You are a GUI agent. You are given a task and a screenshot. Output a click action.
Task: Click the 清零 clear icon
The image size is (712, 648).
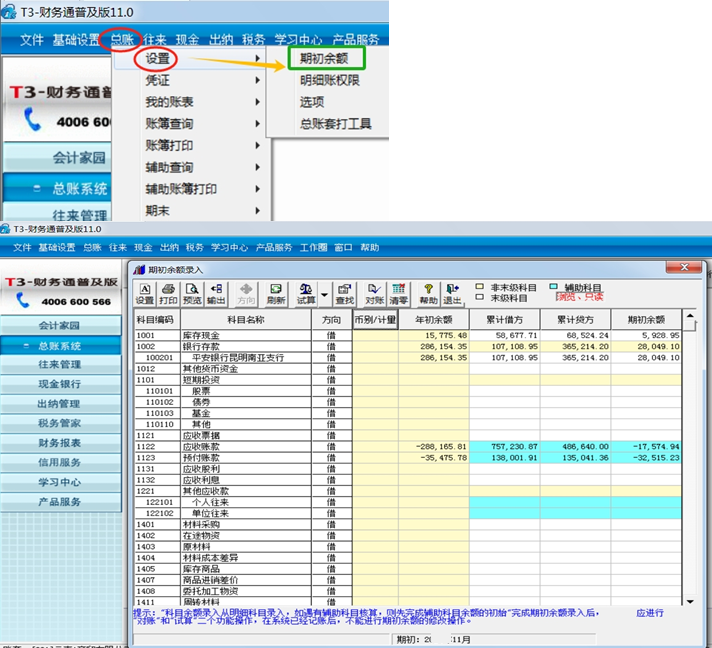click(399, 293)
